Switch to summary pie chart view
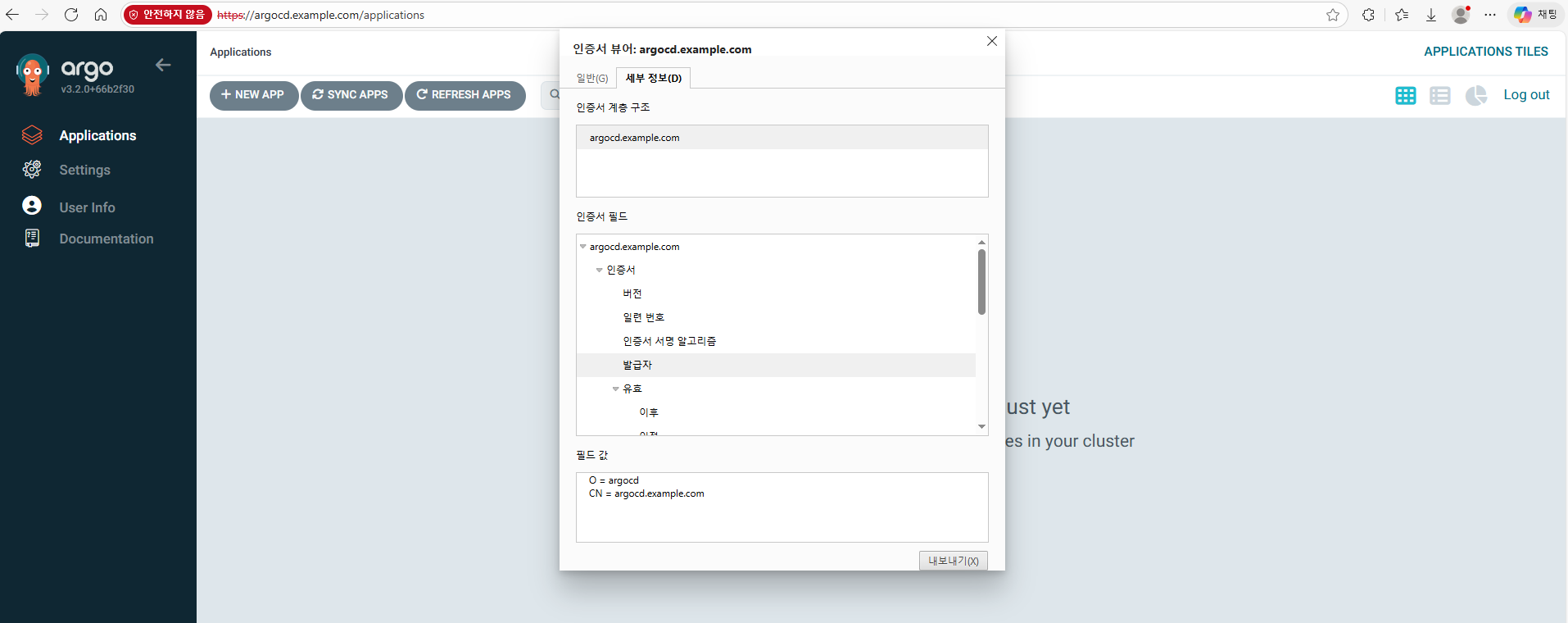Viewport: 1568px width, 623px height. pyautogui.click(x=1476, y=95)
